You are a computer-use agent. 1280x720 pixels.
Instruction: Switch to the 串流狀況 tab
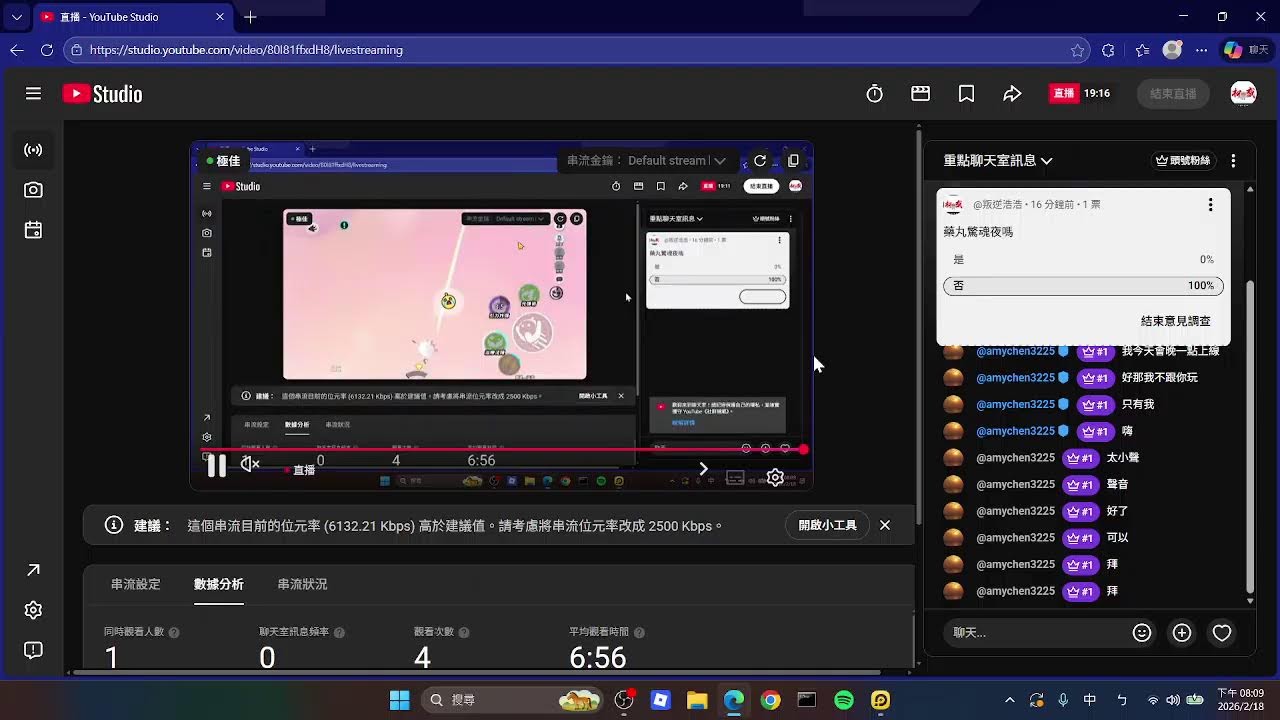[302, 584]
